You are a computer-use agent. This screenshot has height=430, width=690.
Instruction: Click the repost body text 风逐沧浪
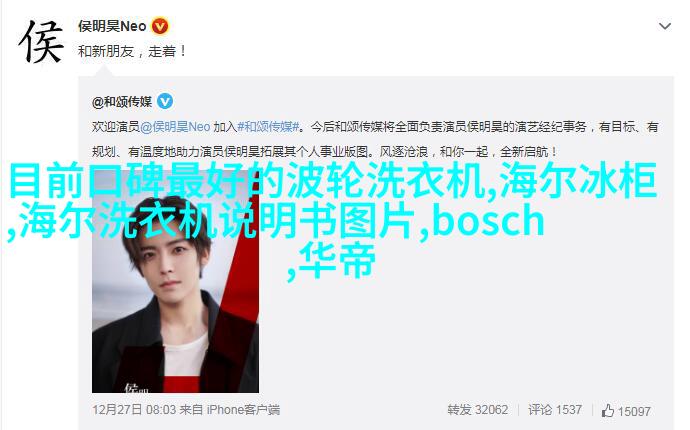[403, 152]
